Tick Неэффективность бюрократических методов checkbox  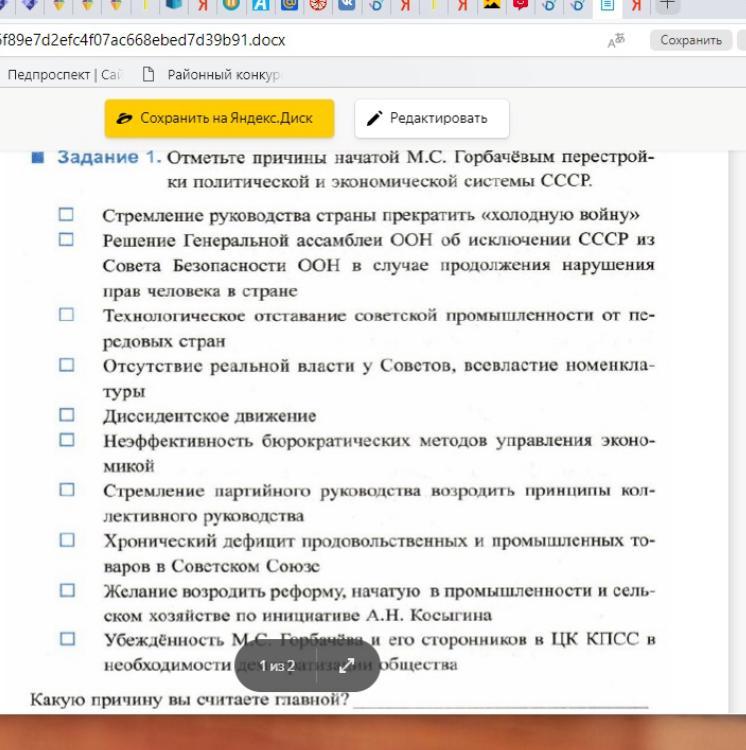click(66, 440)
